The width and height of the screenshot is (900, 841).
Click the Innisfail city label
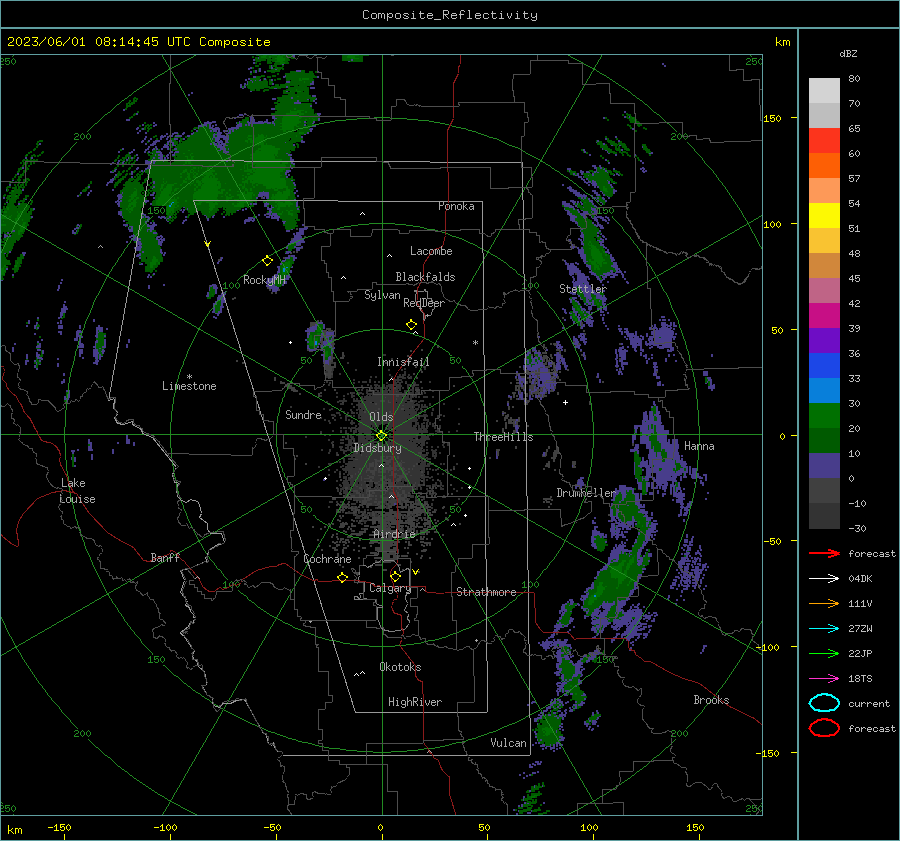click(403, 362)
